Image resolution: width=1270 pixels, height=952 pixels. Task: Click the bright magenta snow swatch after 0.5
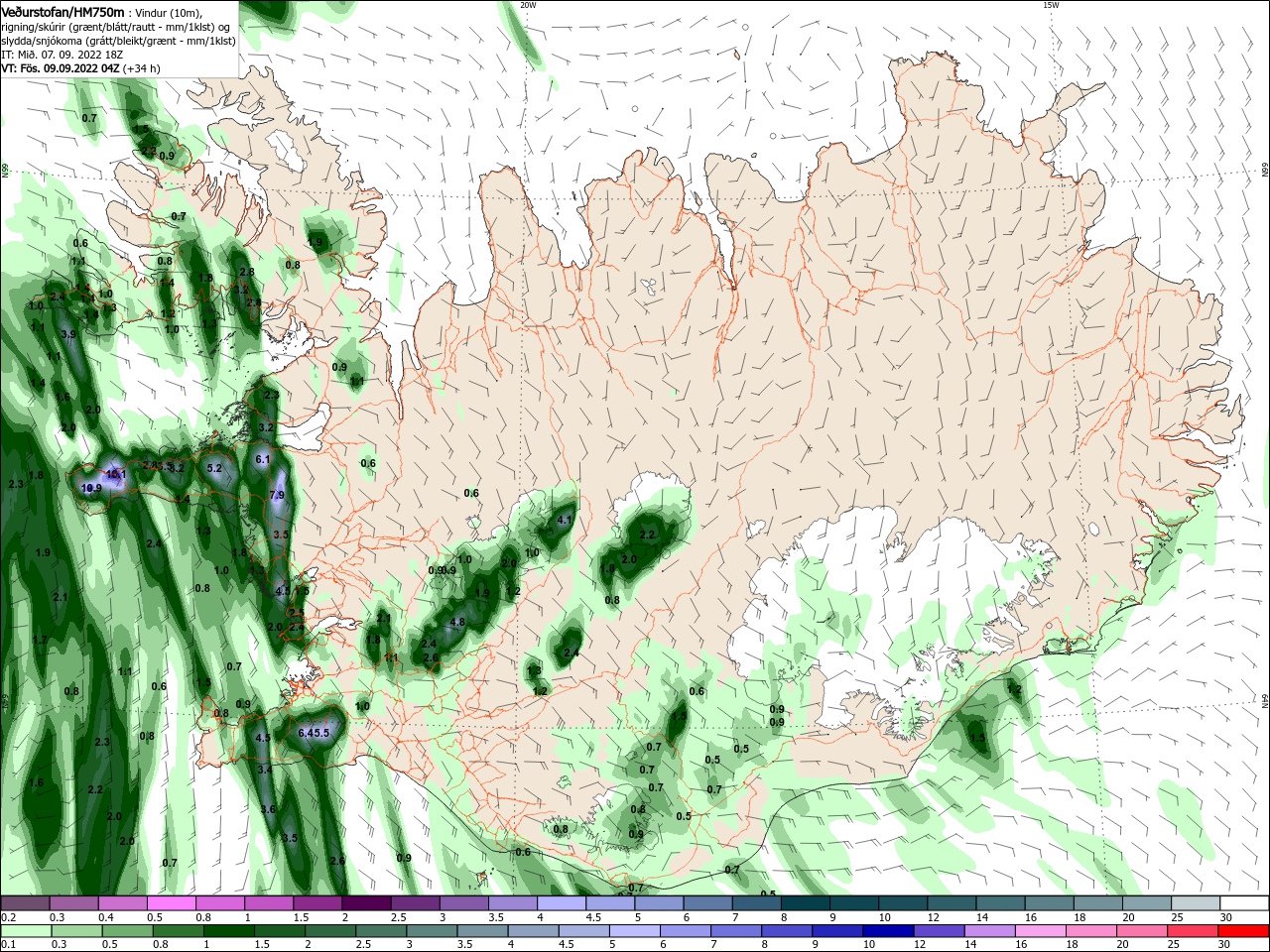(x=171, y=903)
